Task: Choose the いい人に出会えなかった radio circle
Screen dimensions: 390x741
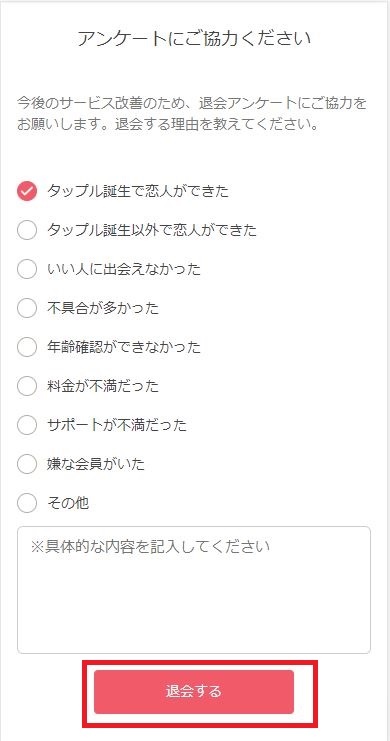Action: [x=27, y=269]
